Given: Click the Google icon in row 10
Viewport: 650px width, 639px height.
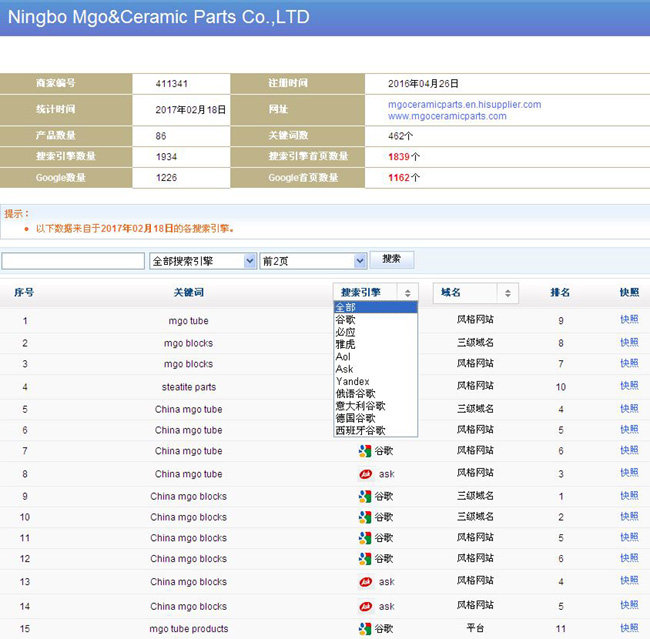Looking at the screenshot, I should [x=365, y=517].
